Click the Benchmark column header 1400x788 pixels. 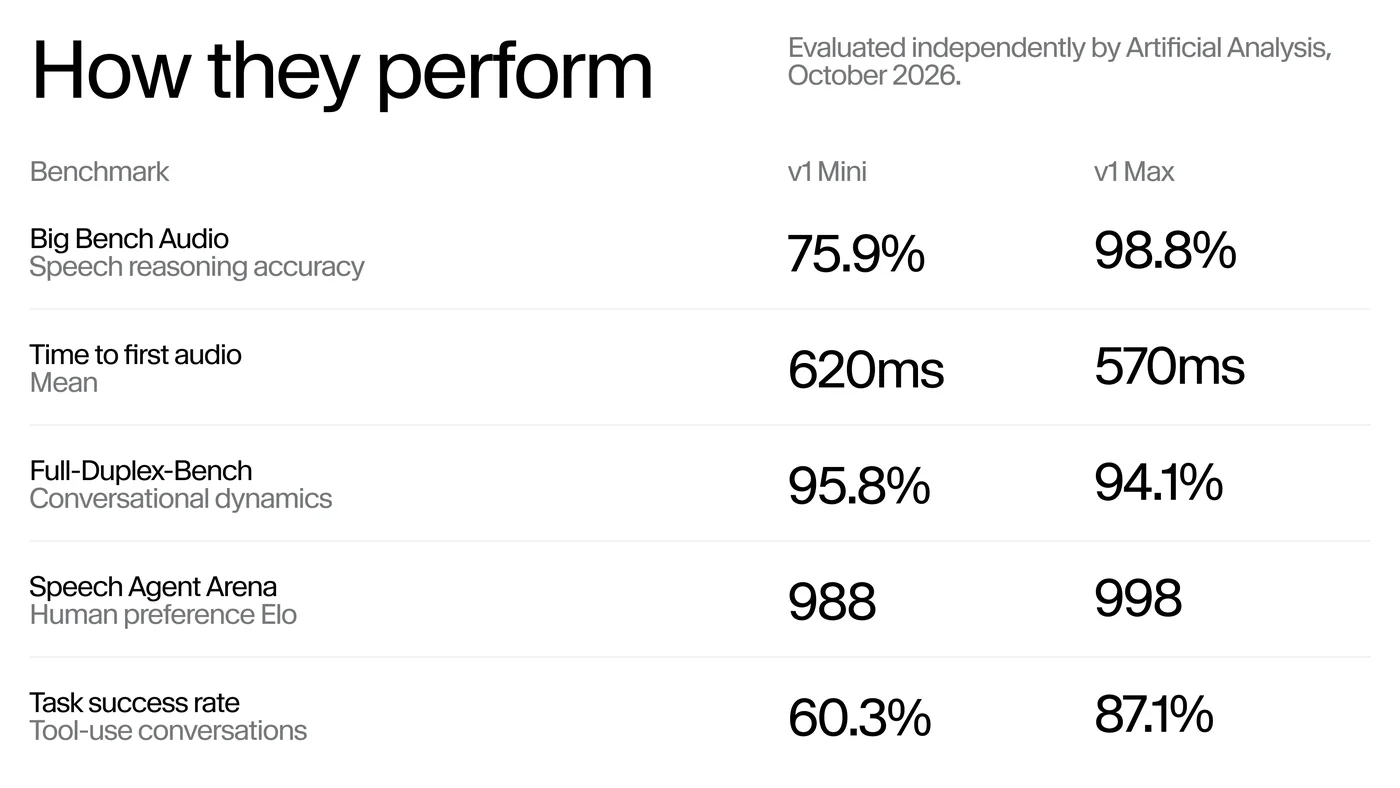pos(99,172)
